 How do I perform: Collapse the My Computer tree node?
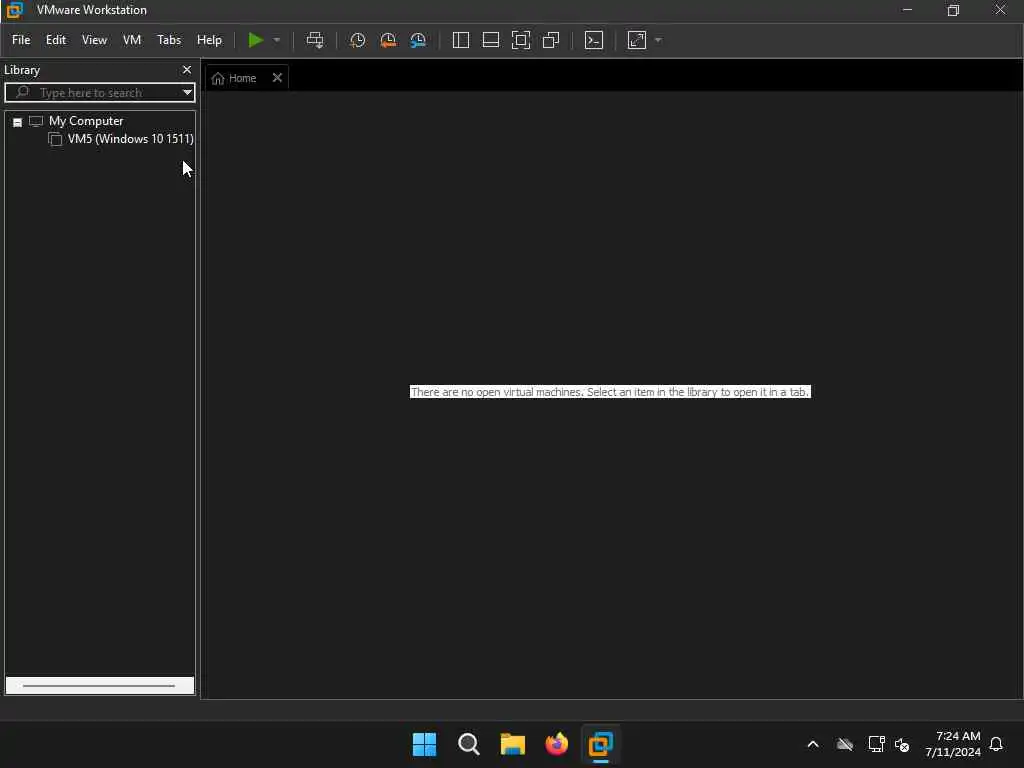pos(18,122)
